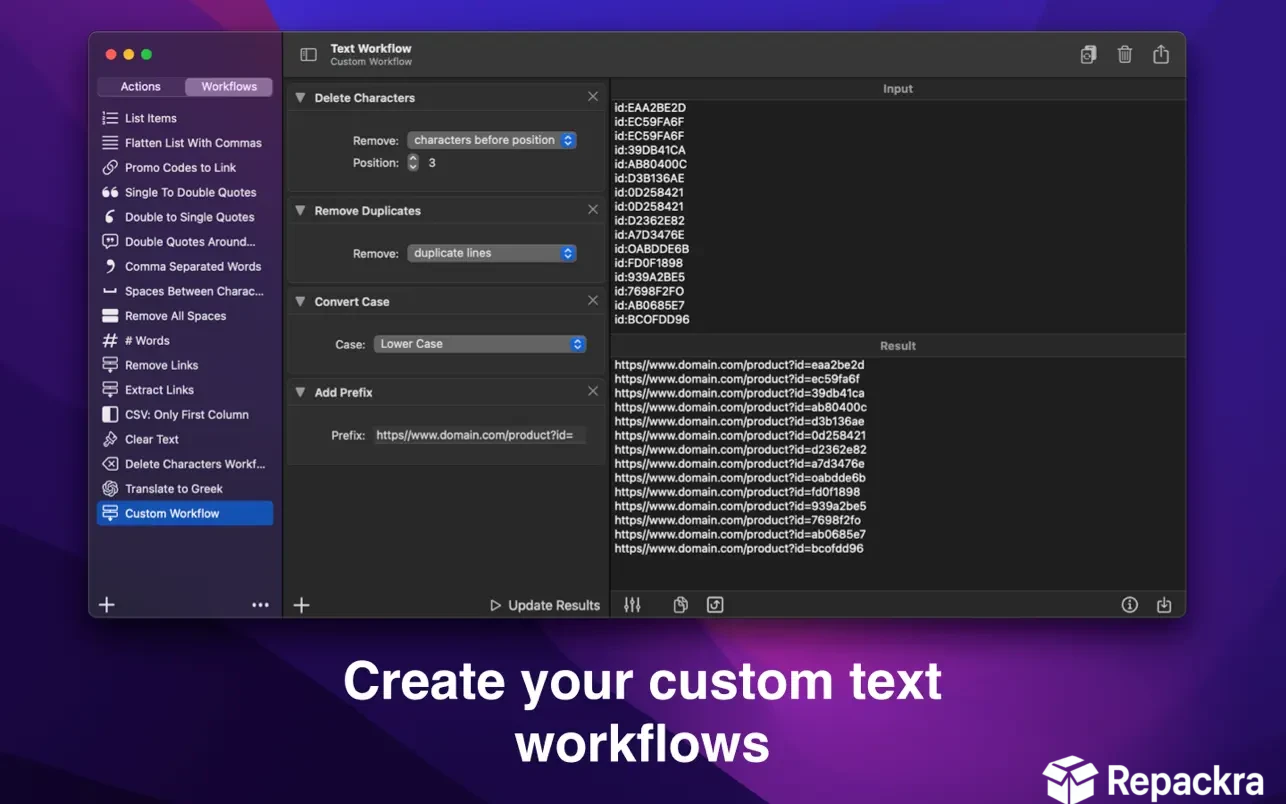This screenshot has height=804, width=1286.
Task: Open settings sliders icon below results
Action: point(632,605)
